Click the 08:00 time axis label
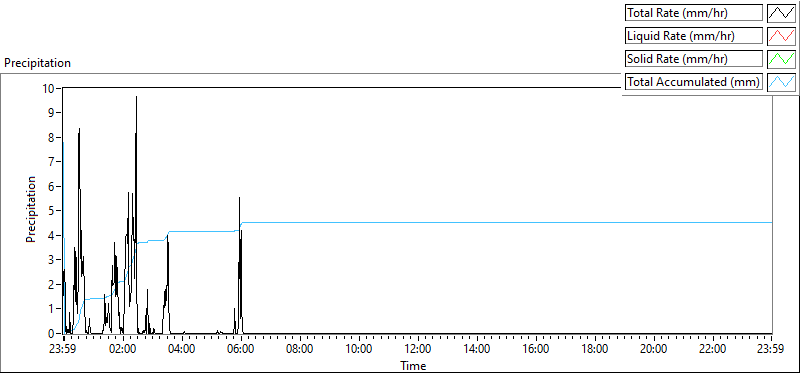 (300, 350)
